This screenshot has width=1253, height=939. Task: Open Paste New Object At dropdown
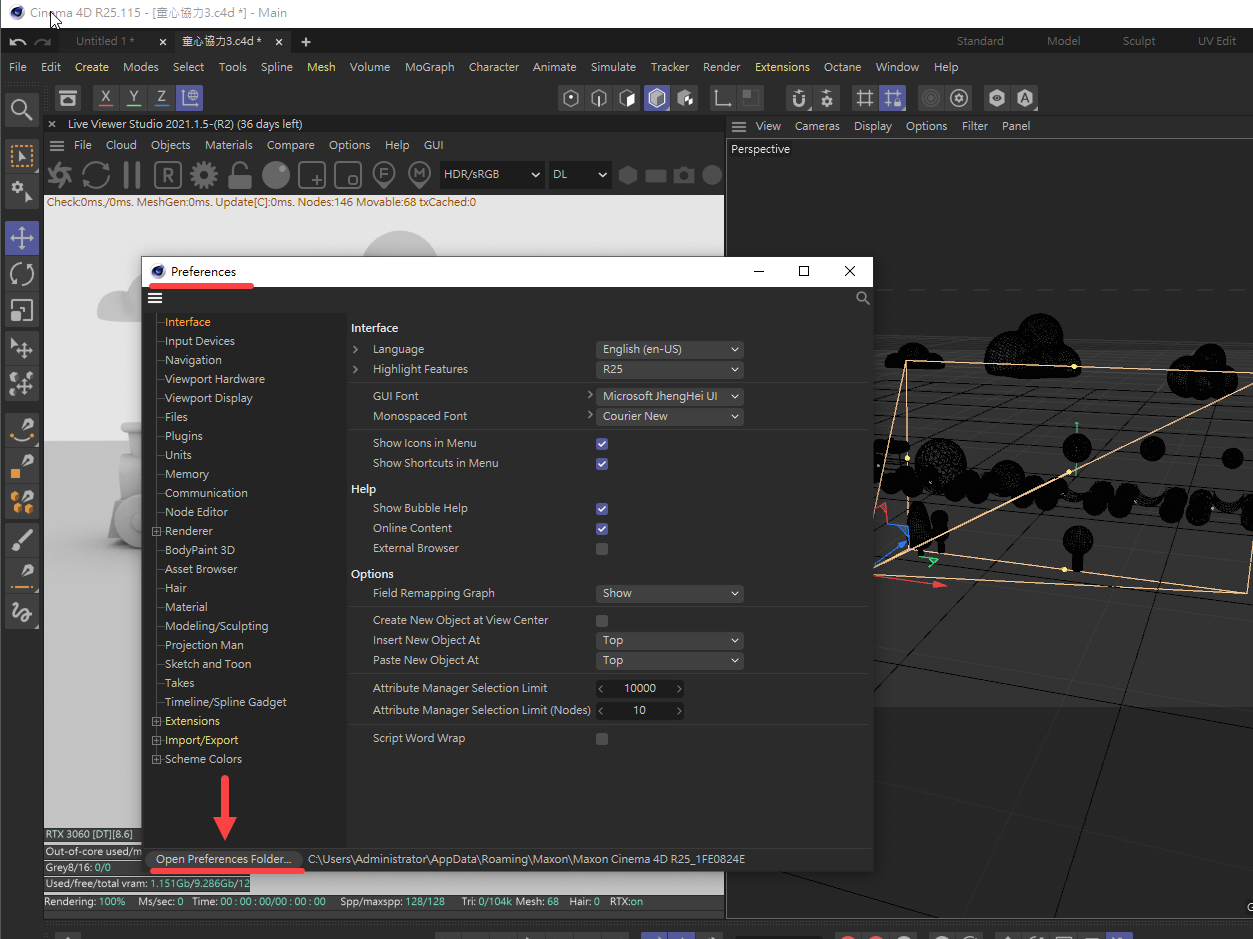click(x=670, y=660)
